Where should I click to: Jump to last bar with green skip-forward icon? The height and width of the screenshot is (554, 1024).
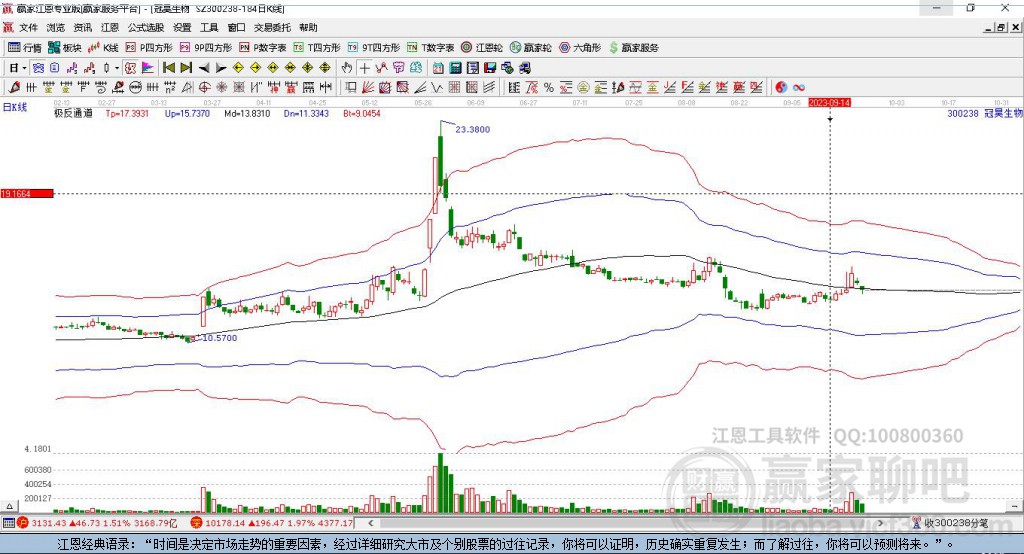[186, 68]
